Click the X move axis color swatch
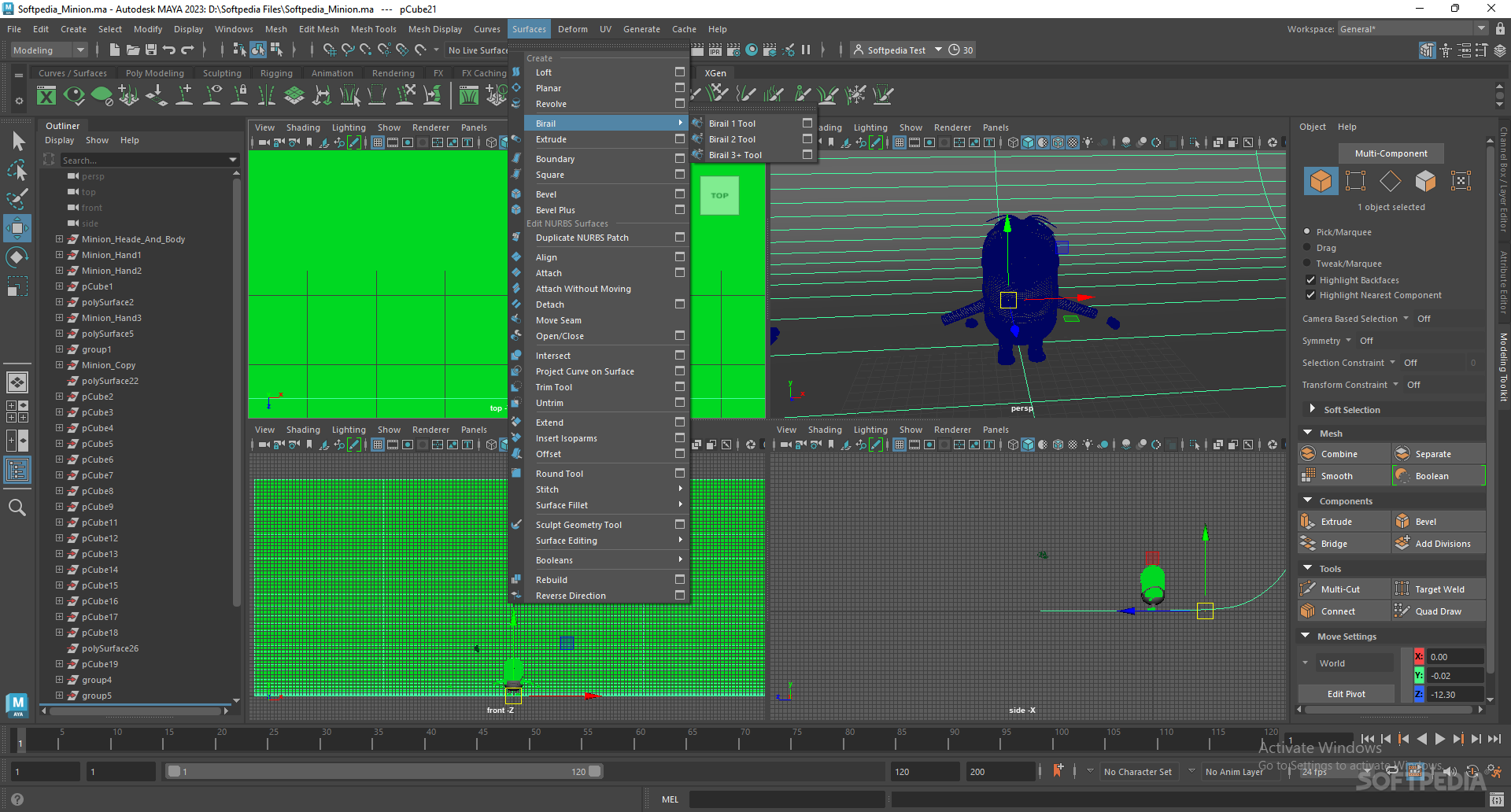 tap(1419, 657)
